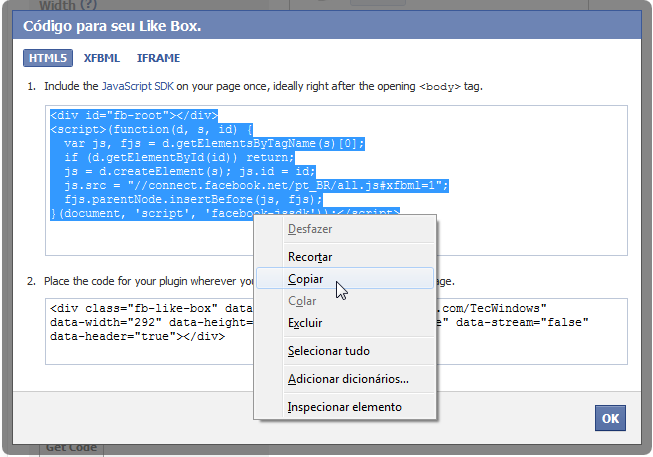The height and width of the screenshot is (457, 653).
Task: Click the greyed-out Colar menu item
Action: [x=301, y=301]
